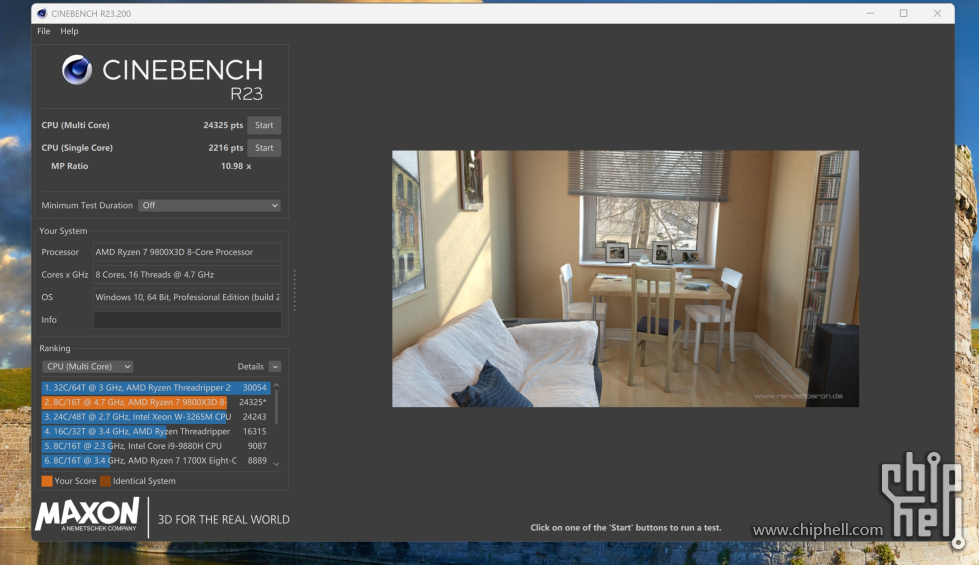Click the Maxon logo
979x565 pixels.
(x=87, y=515)
